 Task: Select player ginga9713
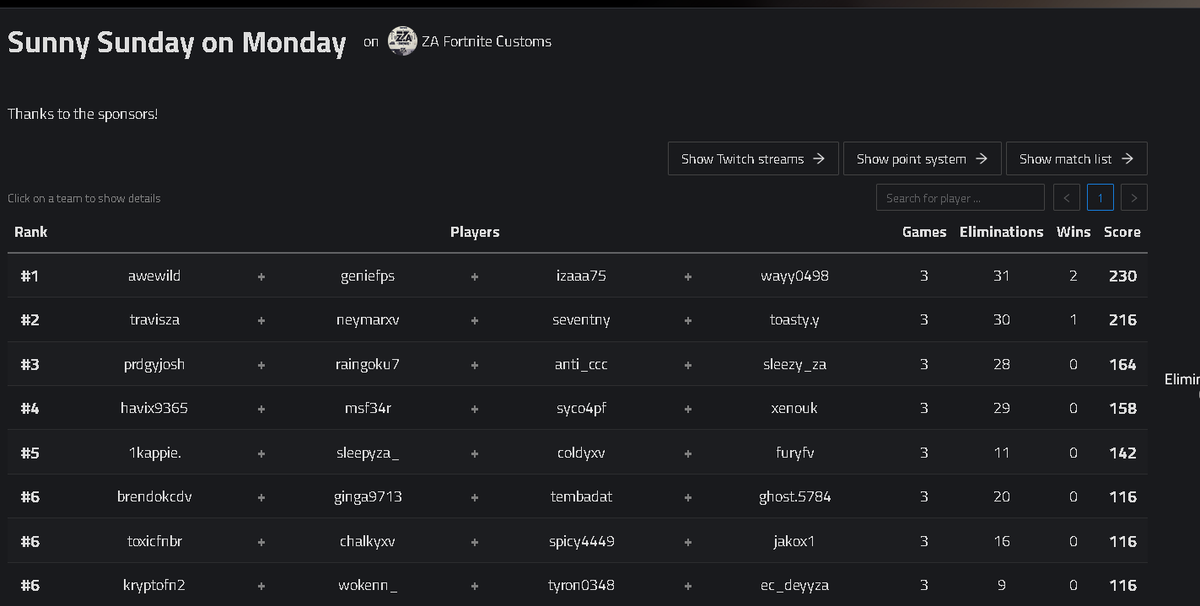click(368, 497)
